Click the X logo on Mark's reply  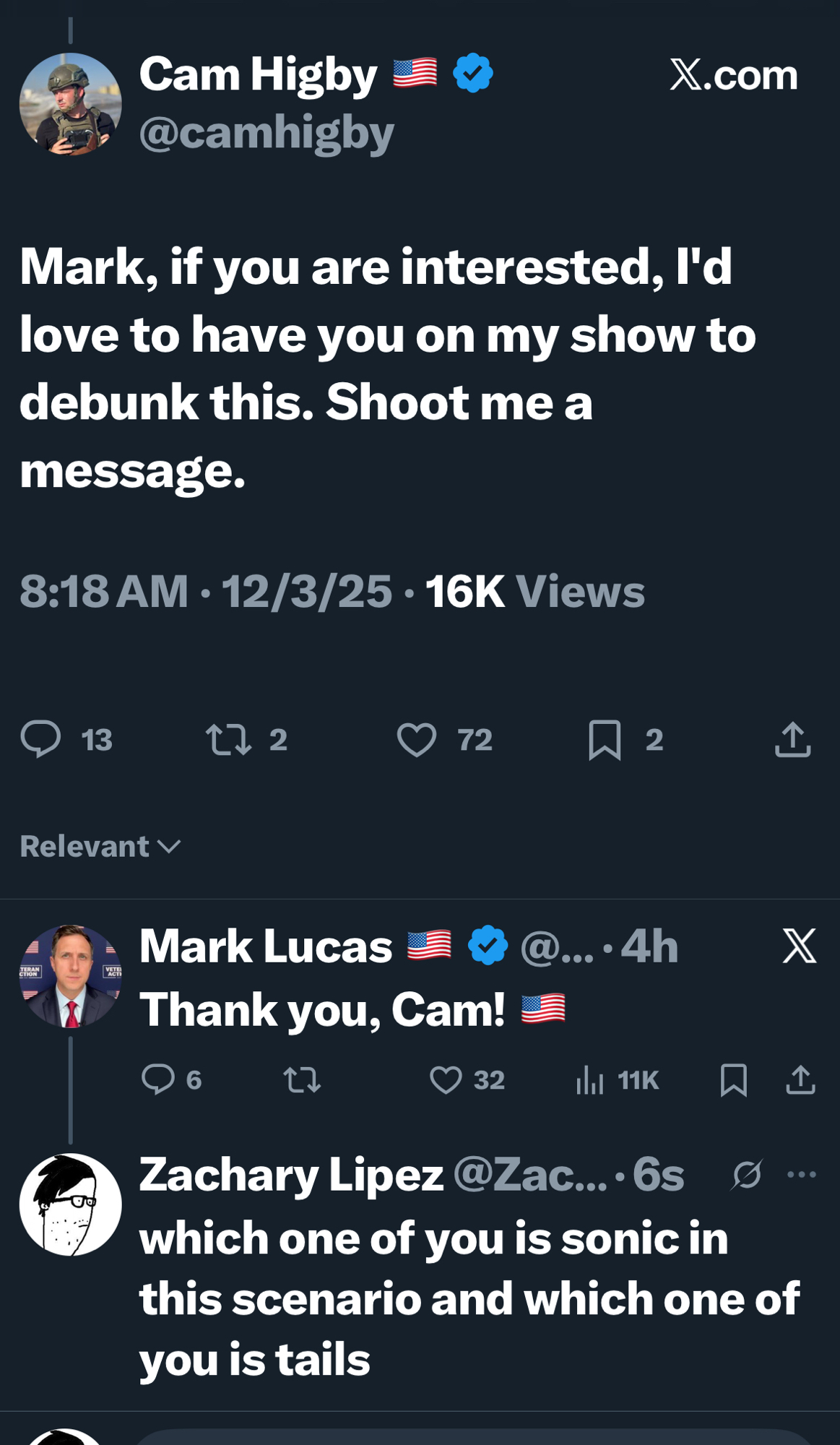(800, 946)
